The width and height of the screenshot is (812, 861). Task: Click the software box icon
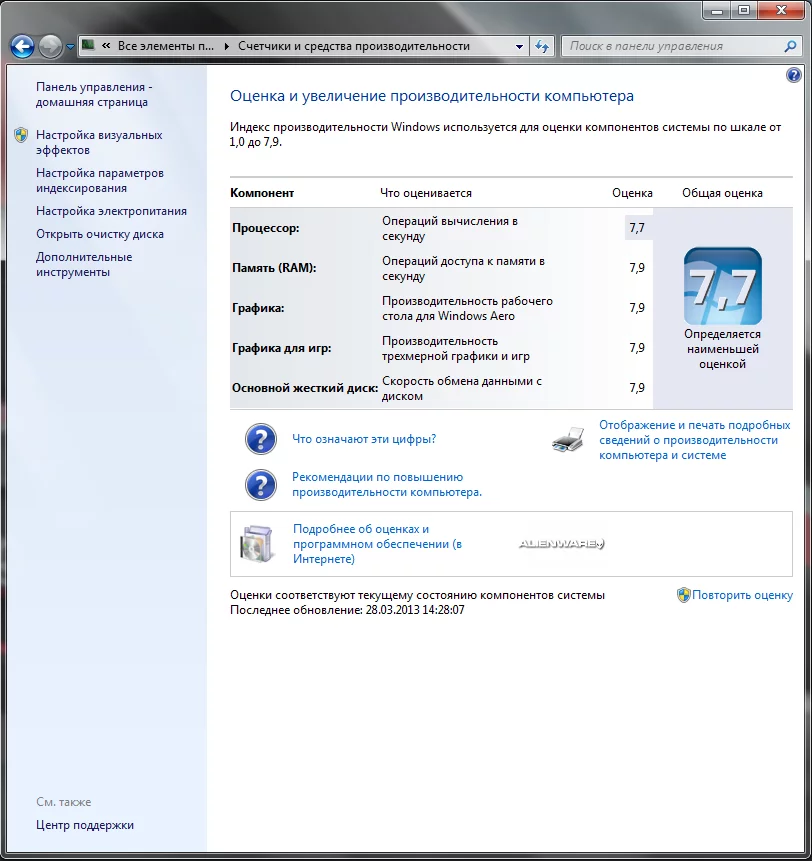[257, 544]
